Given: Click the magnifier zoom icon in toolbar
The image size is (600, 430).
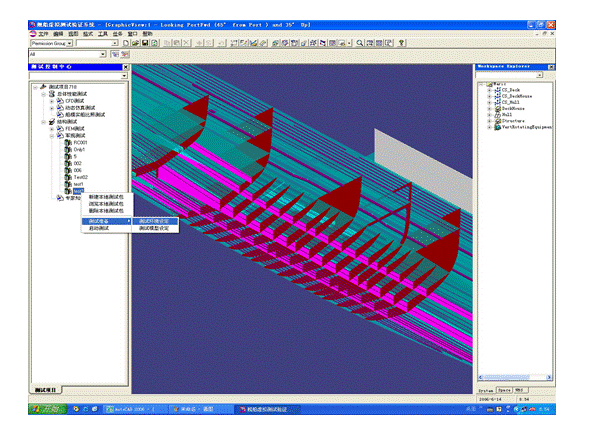Looking at the screenshot, I should pyautogui.click(x=359, y=43).
